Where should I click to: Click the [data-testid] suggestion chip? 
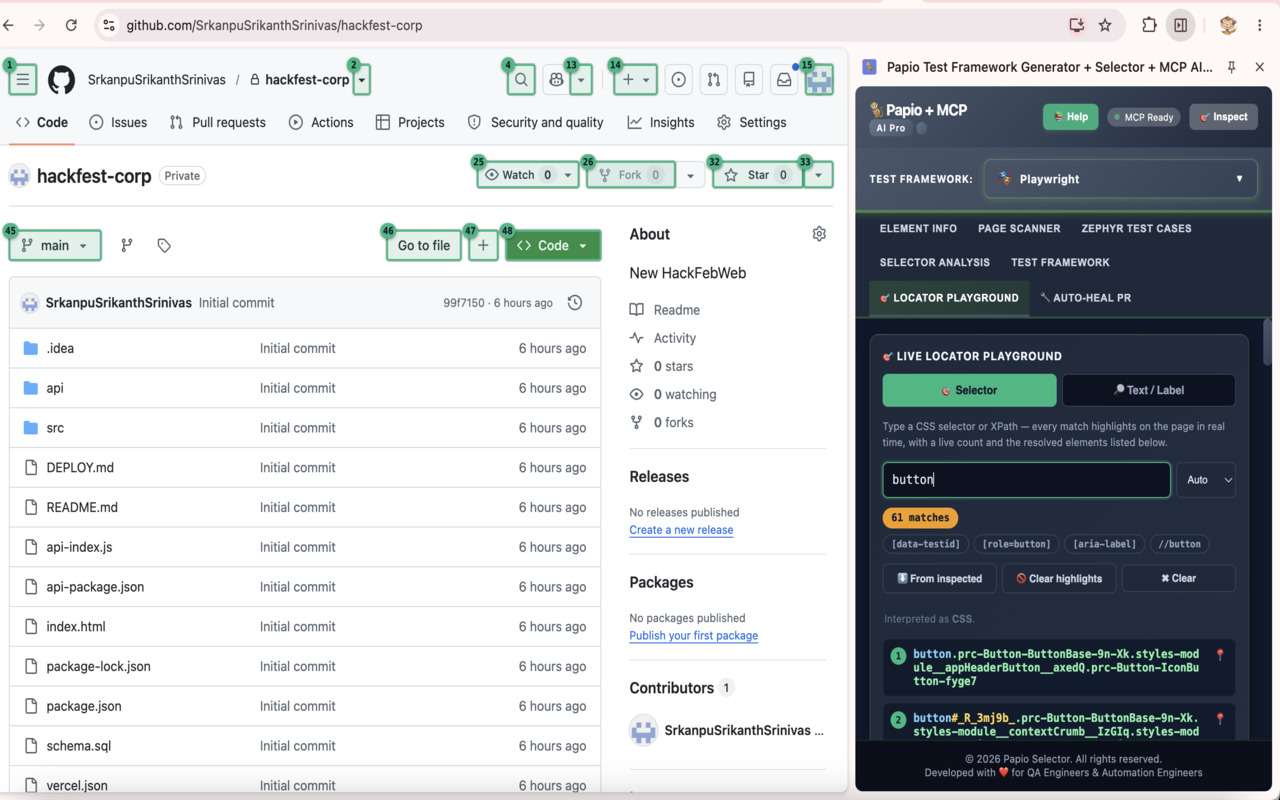pyautogui.click(x=925, y=544)
